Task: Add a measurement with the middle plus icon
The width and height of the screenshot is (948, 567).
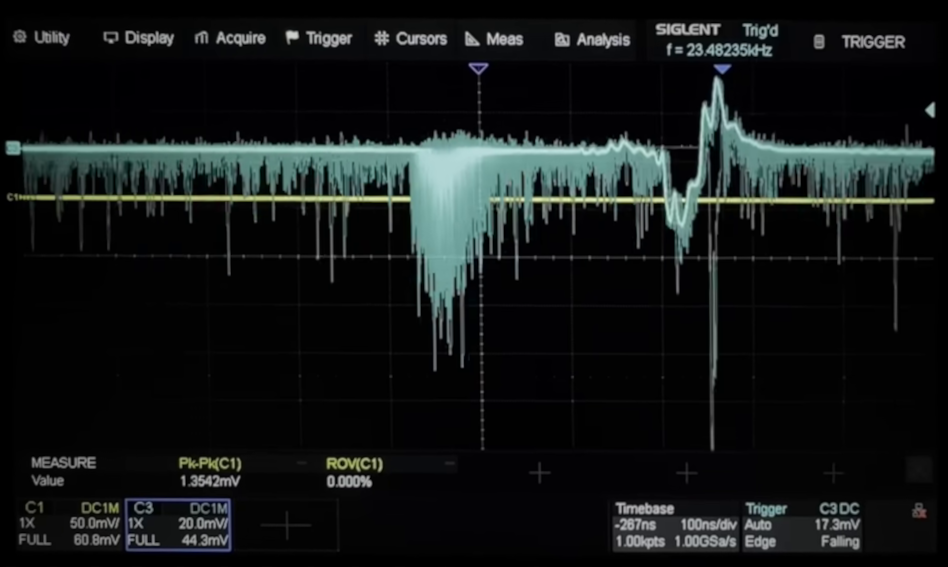Action: pos(686,473)
